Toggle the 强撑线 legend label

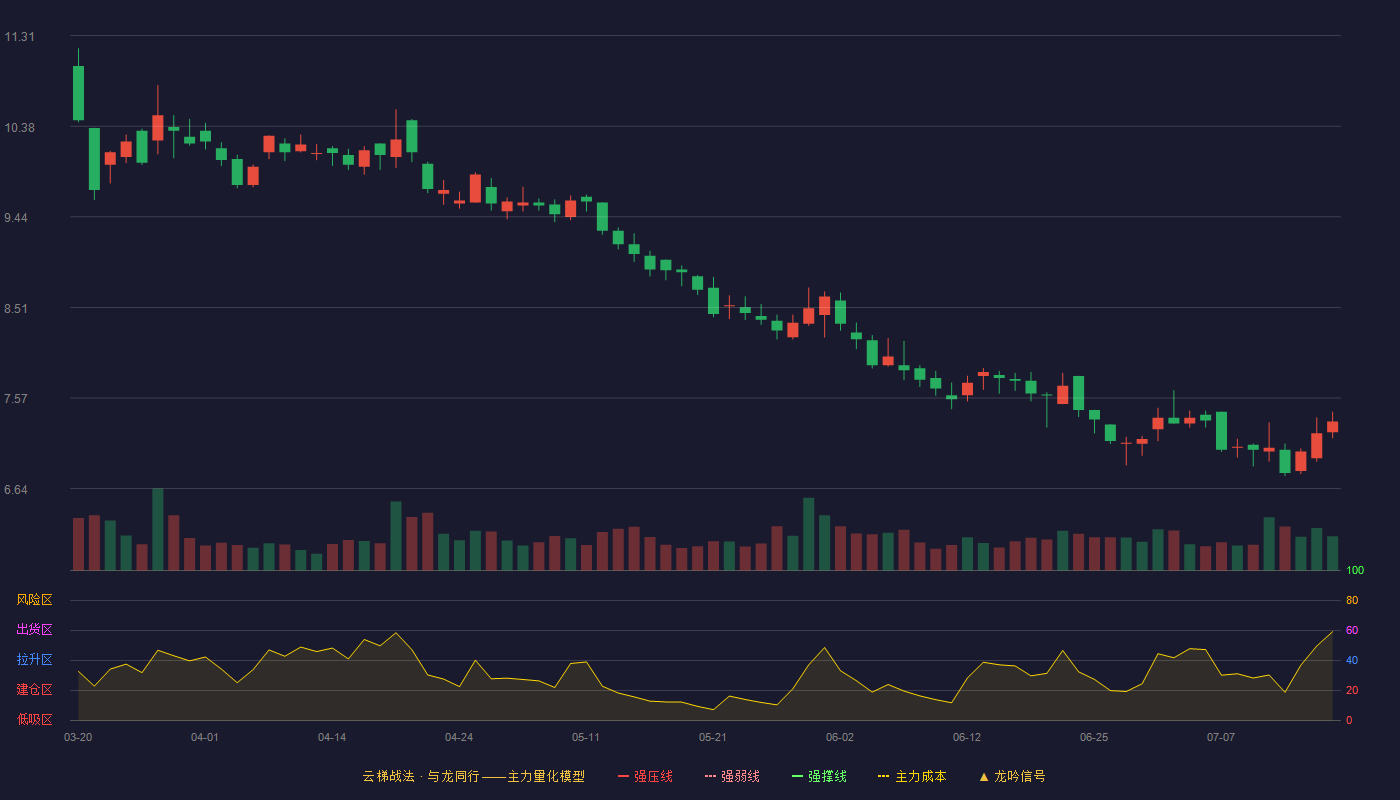coord(827,776)
